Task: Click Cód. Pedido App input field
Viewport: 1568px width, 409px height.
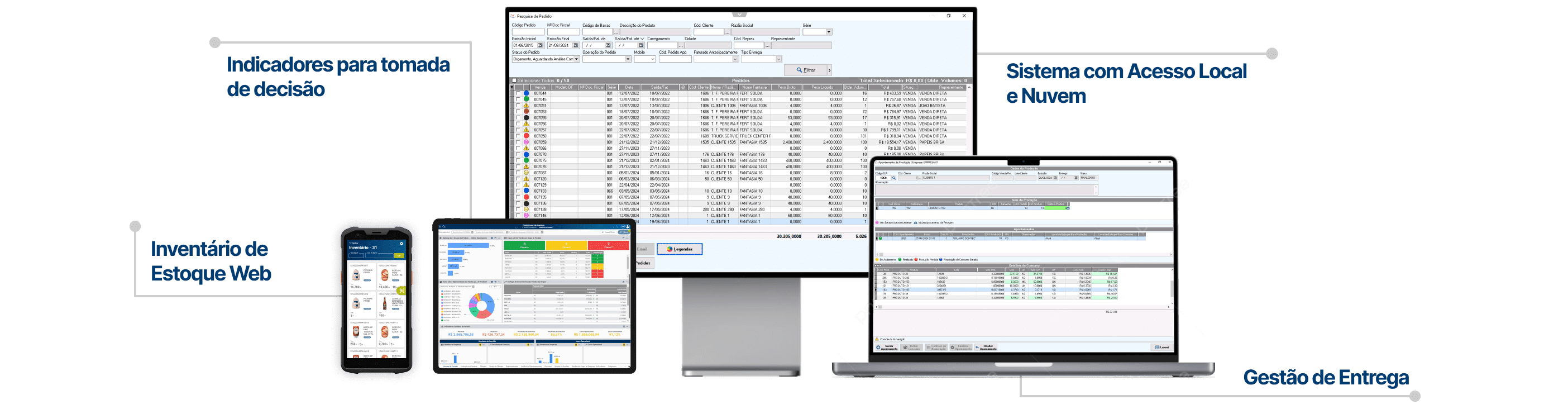Action: pyautogui.click(x=676, y=60)
